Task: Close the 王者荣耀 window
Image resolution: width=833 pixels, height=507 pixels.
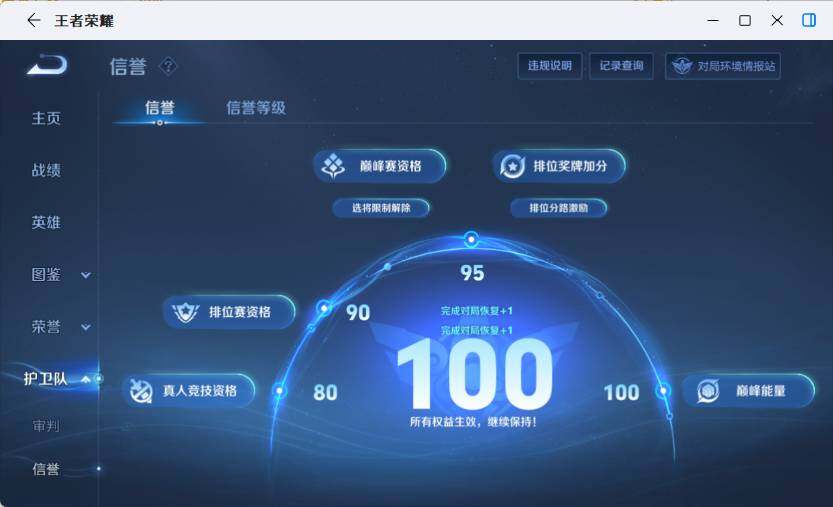Action: [x=777, y=21]
